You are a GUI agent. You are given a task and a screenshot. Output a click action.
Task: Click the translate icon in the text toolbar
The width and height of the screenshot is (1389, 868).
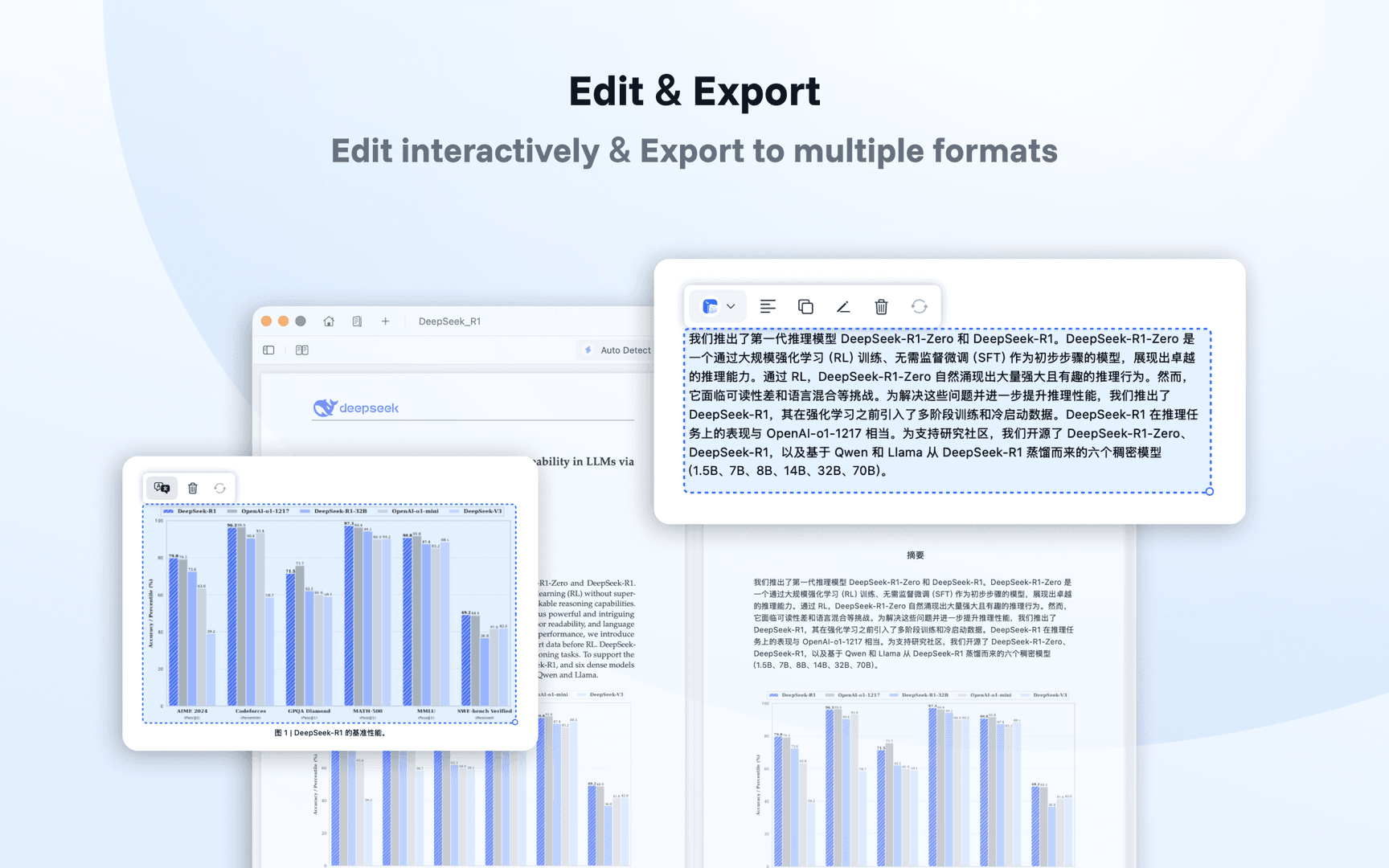(x=710, y=306)
